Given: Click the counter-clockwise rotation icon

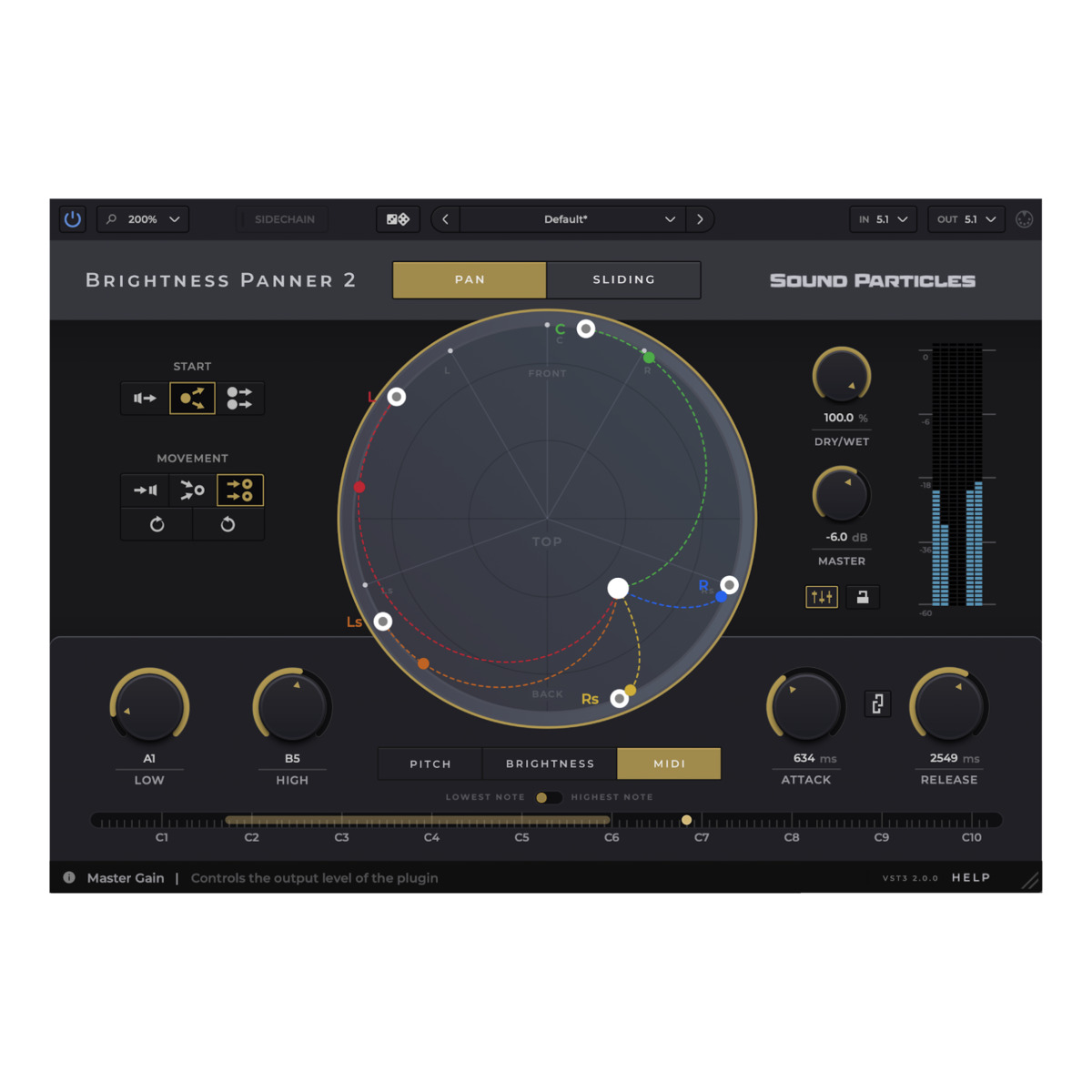Looking at the screenshot, I should pos(227,524).
